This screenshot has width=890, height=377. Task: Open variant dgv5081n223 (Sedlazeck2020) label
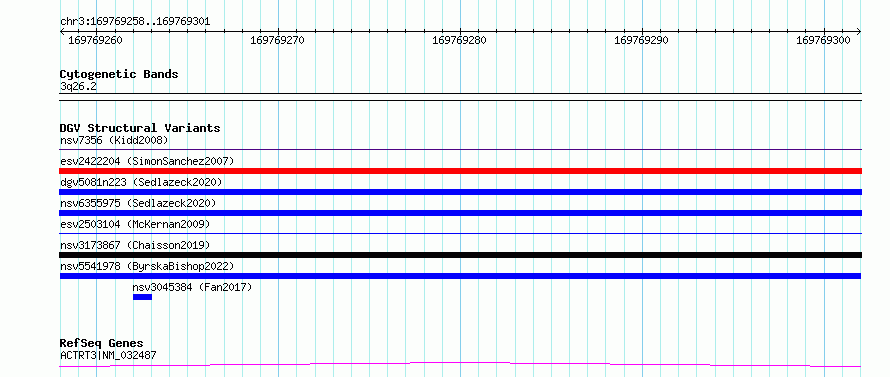click(x=141, y=182)
